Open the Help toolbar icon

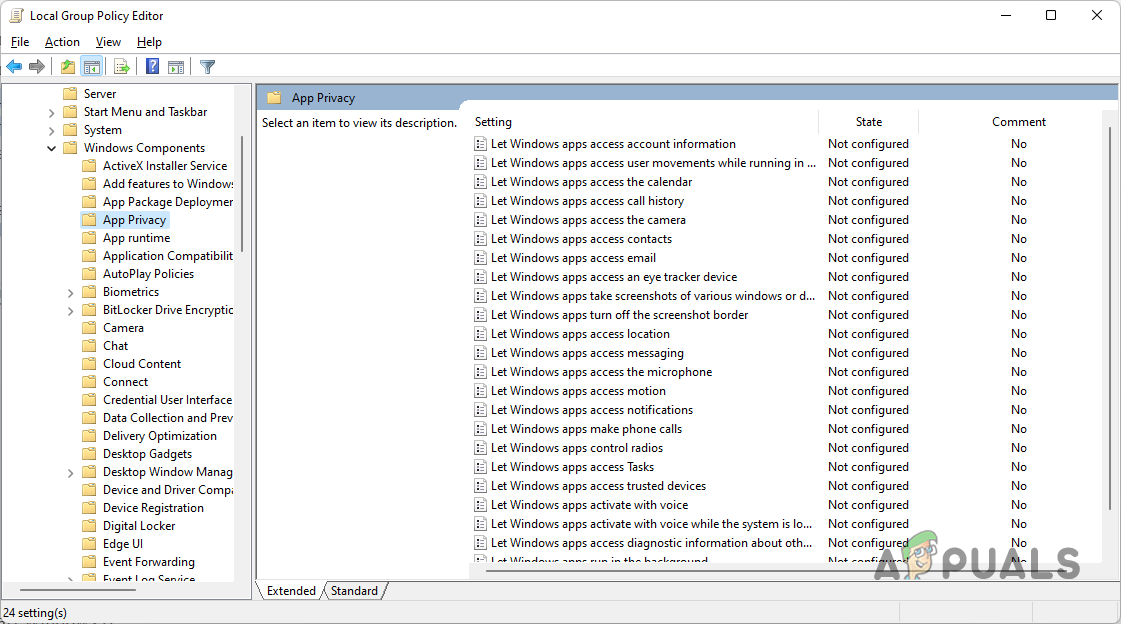click(152, 66)
